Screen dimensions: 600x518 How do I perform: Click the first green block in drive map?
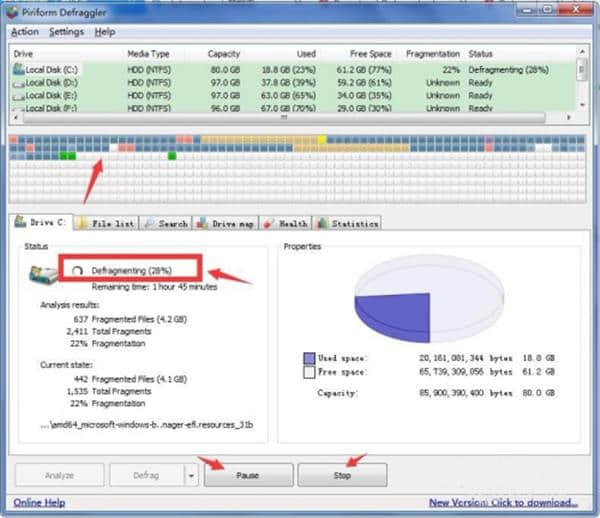[x=63, y=156]
